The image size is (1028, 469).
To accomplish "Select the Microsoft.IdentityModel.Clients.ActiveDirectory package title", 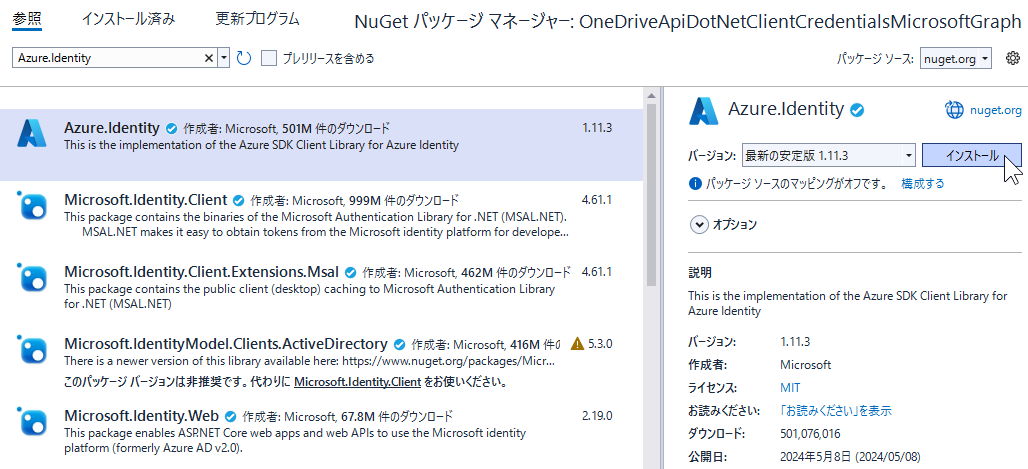I will 226,344.
